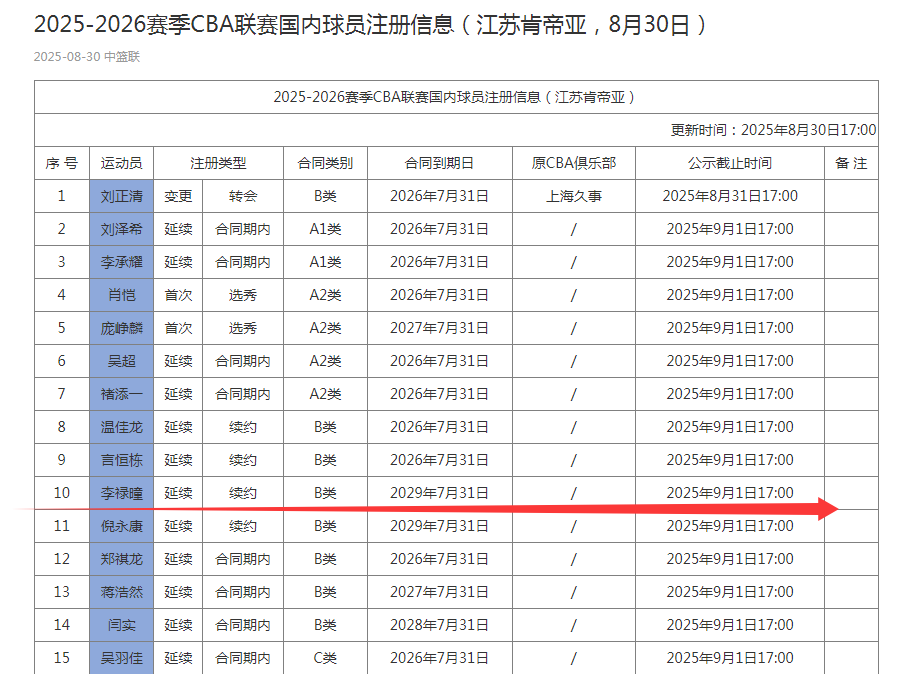Select player name 温佳龙
The height and width of the screenshot is (674, 915).
(121, 427)
